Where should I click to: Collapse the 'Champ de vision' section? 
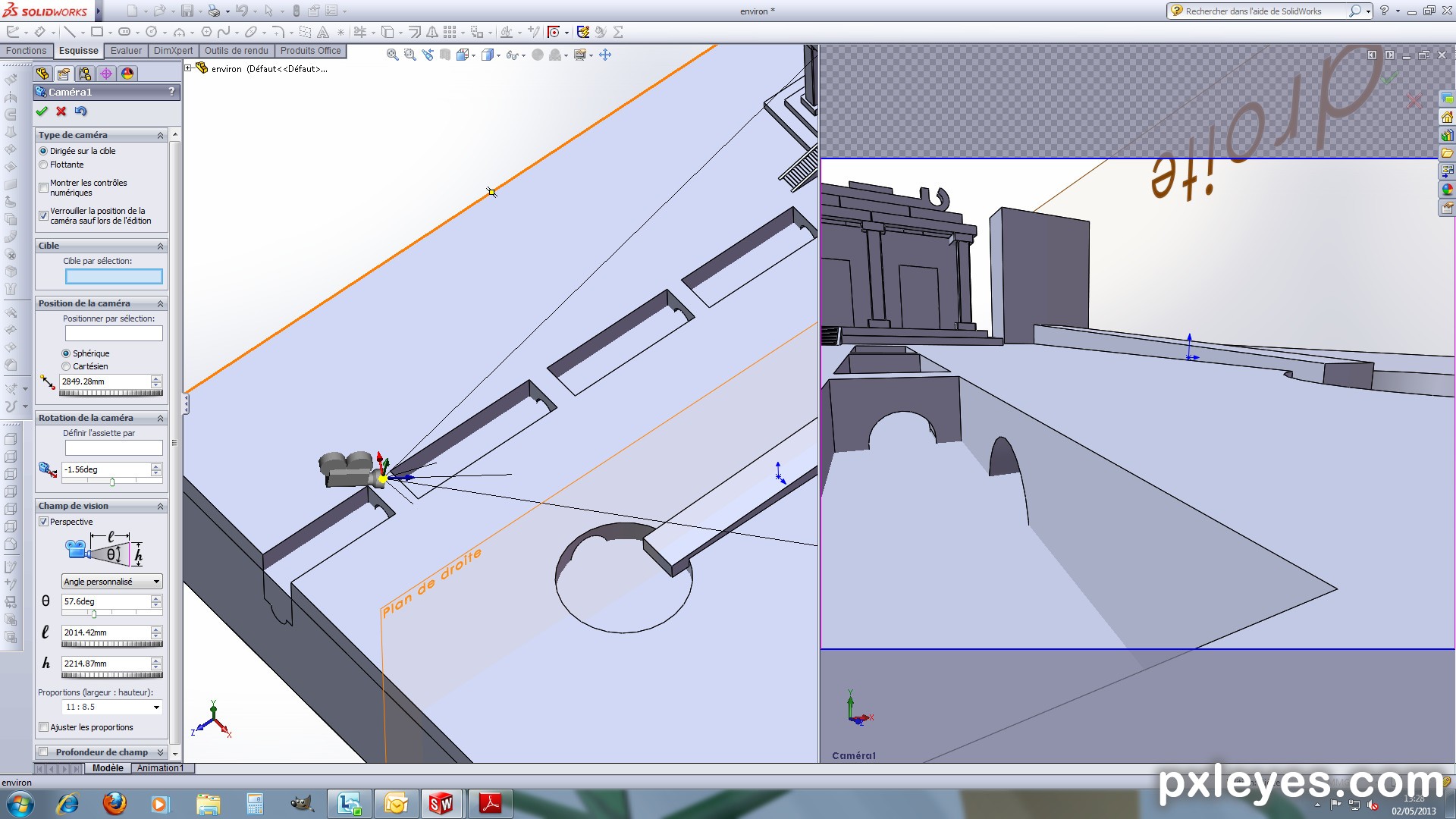click(160, 506)
